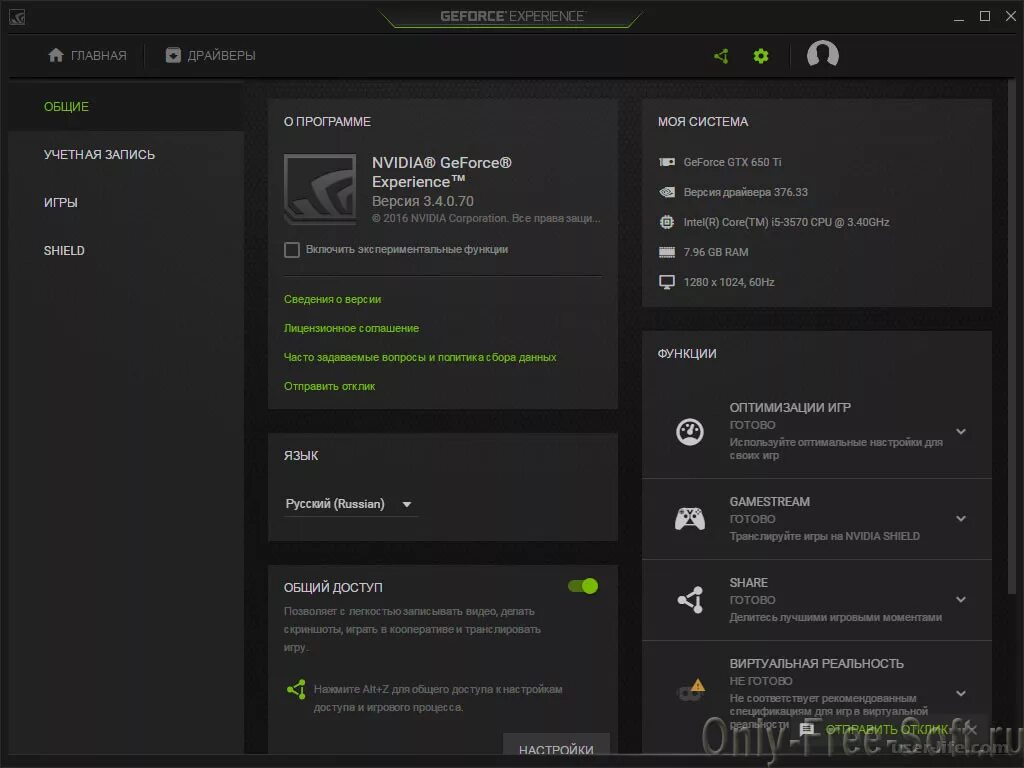Click the Share feature icon
The image size is (1024, 768).
[x=690, y=600]
